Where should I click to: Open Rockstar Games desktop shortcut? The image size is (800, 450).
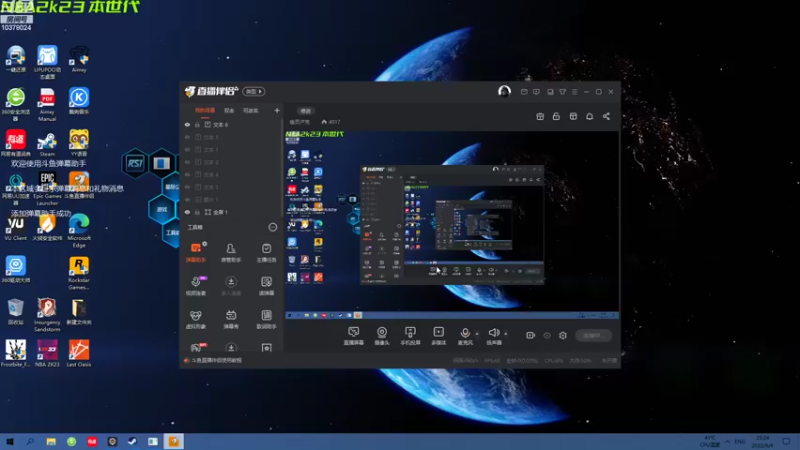point(79,273)
